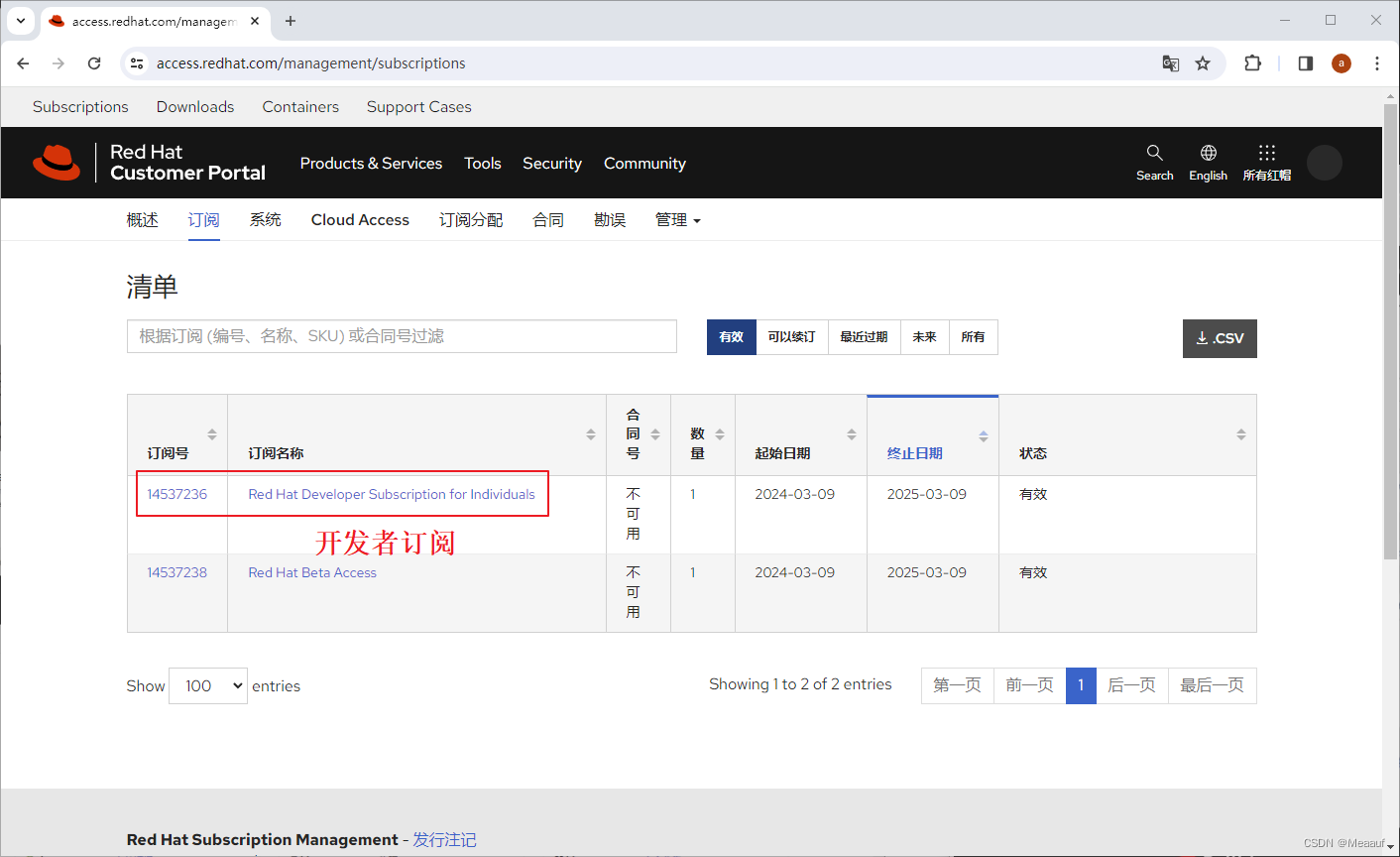Open the Search magnifier icon
Viewport: 1400px width, 857px height.
(1154, 153)
